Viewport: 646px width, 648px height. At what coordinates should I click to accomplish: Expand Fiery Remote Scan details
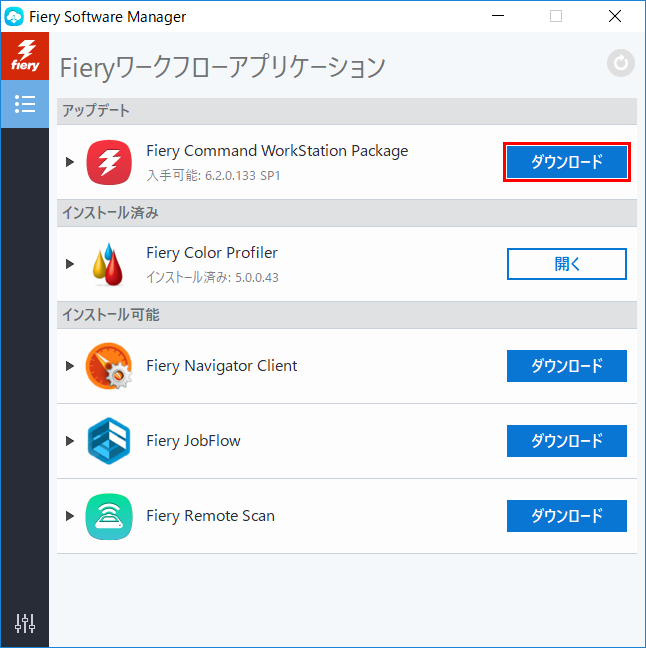(x=70, y=516)
